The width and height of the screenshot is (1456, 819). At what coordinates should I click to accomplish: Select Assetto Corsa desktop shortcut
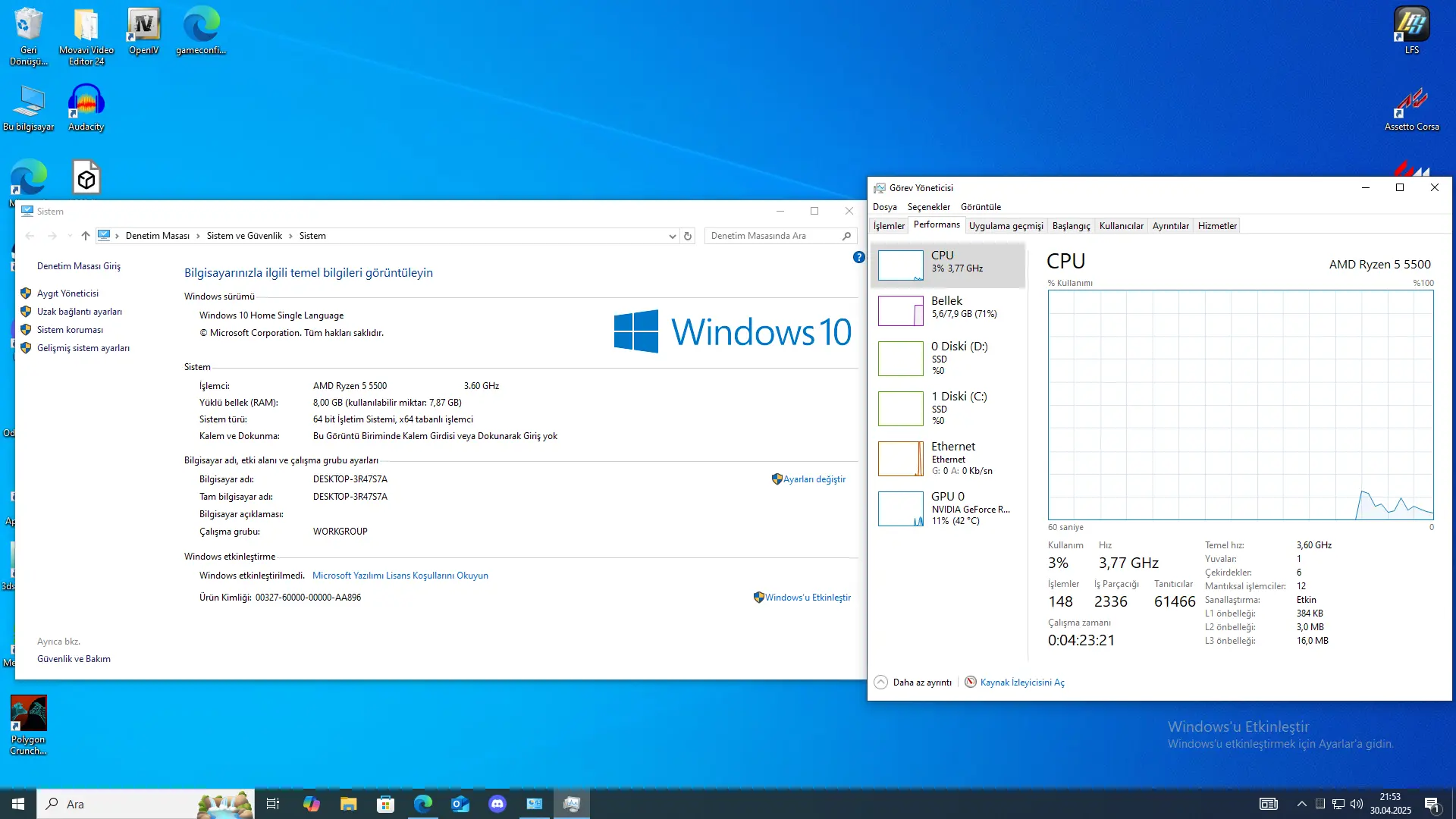pyautogui.click(x=1411, y=108)
